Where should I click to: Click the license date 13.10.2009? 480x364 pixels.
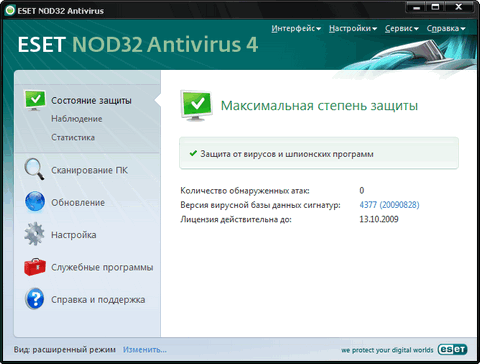coord(379,219)
